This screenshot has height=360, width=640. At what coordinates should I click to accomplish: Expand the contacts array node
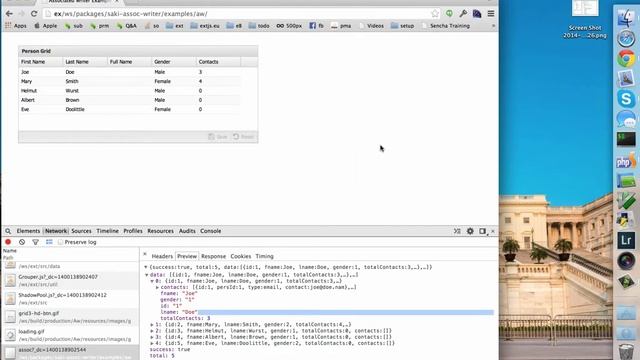tap(158, 287)
